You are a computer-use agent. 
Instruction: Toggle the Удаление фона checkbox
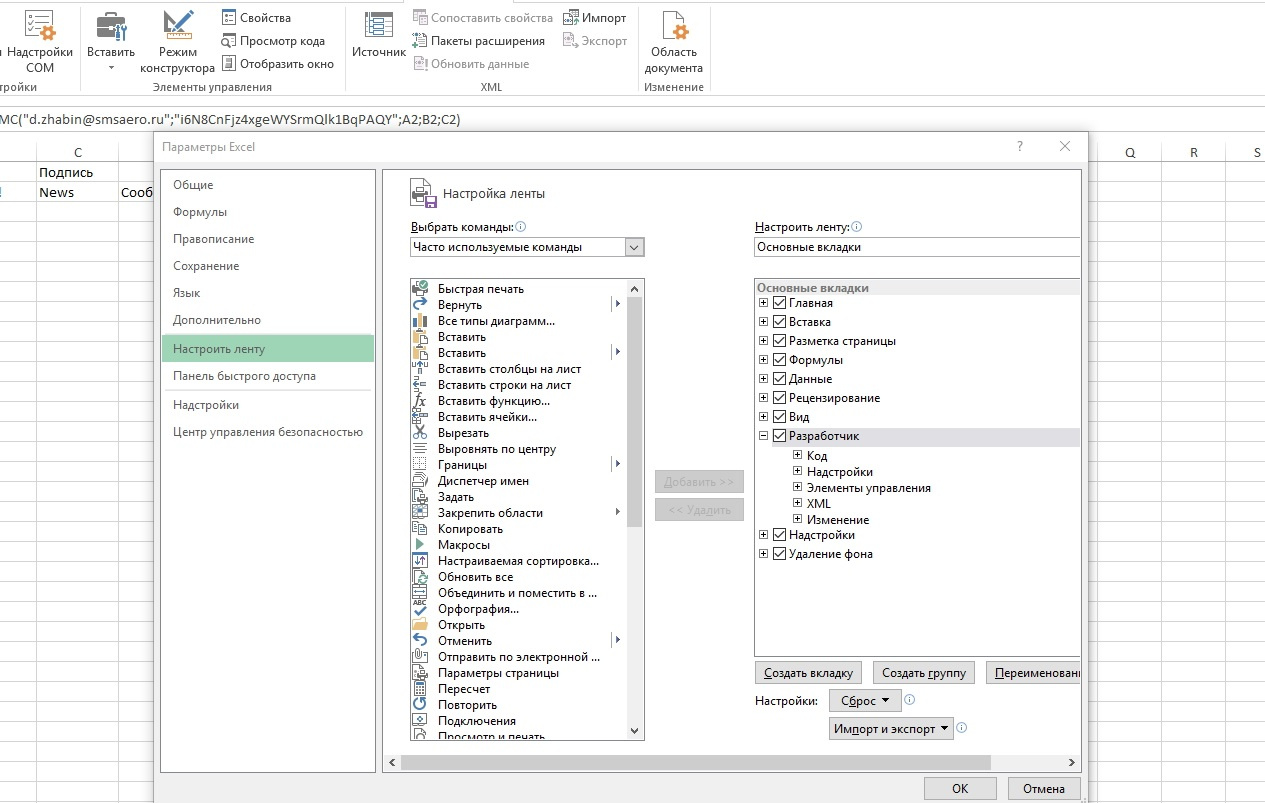[780, 554]
